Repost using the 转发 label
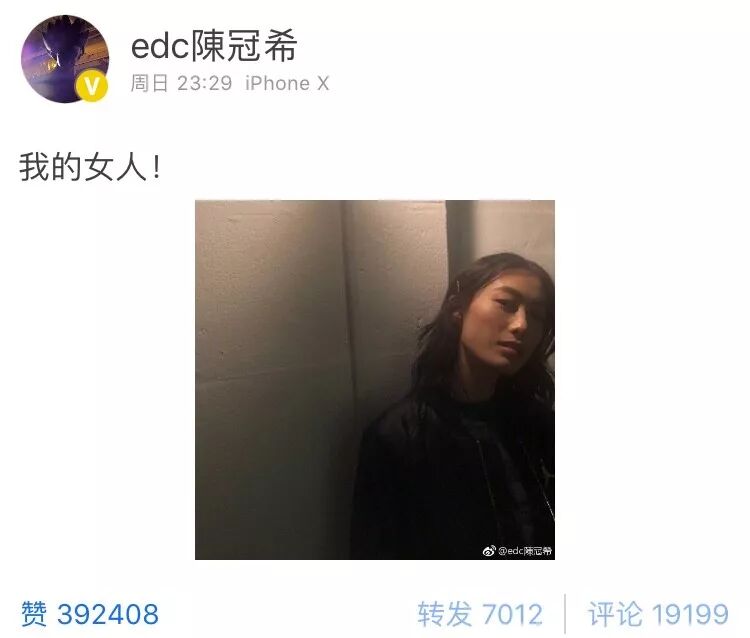This screenshot has height=638, width=750. [444, 614]
